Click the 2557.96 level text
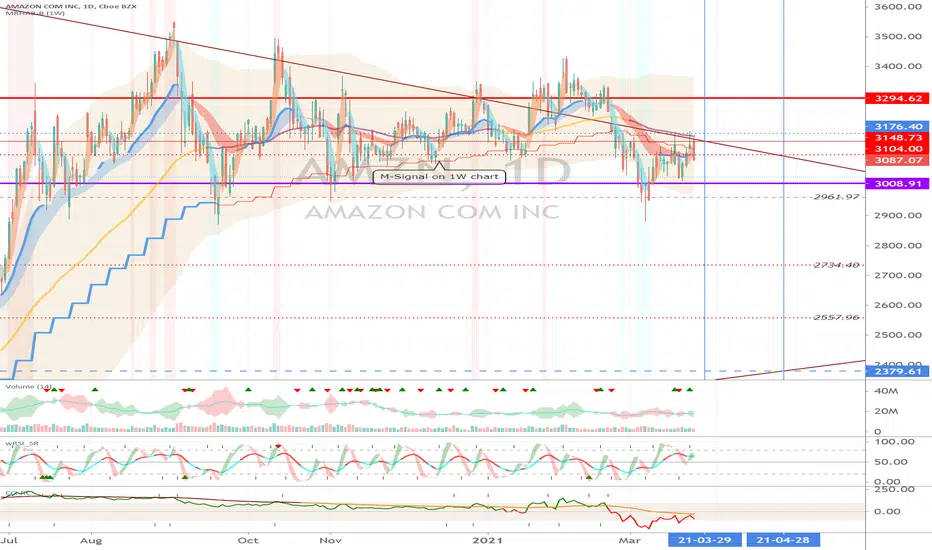The image size is (932, 550). pos(837,318)
